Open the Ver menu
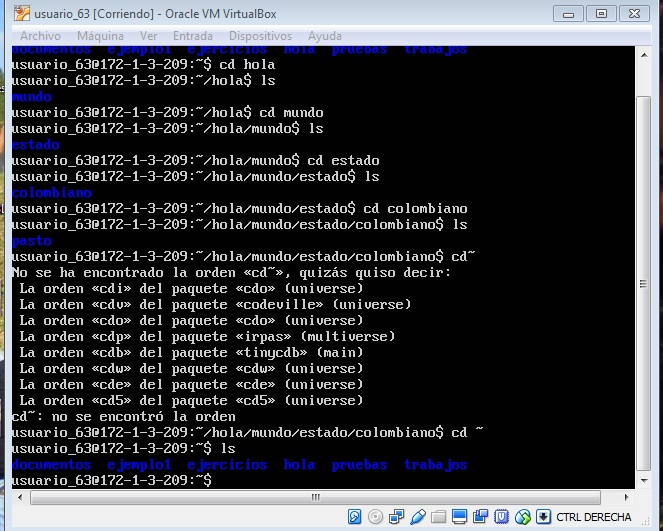 click(150, 36)
